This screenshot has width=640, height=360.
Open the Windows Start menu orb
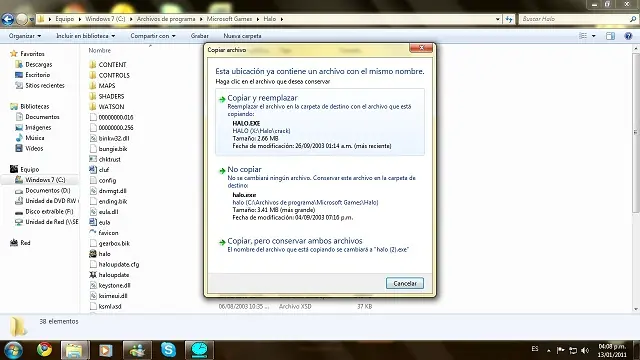(13, 350)
